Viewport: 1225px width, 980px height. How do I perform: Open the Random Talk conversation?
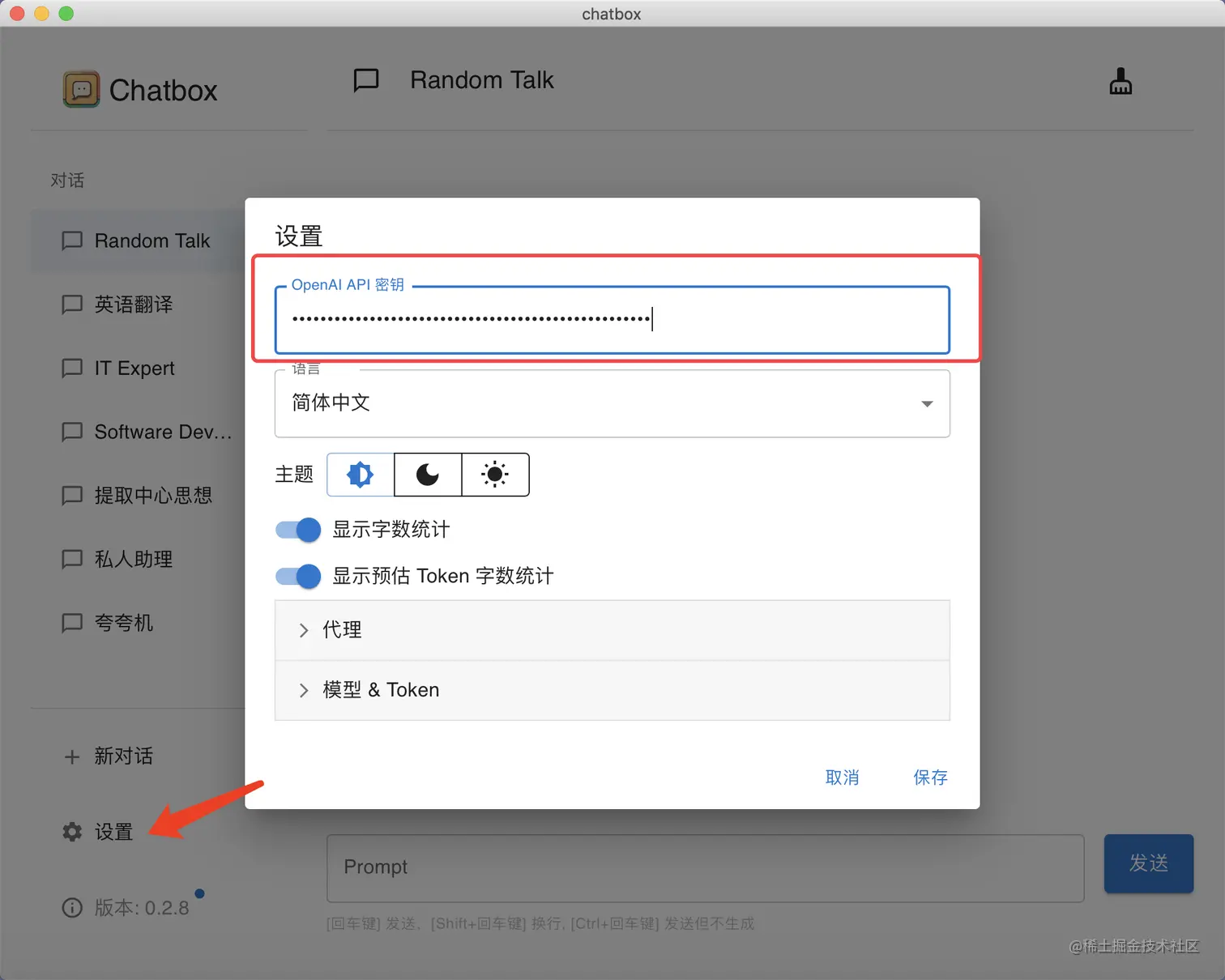pos(138,241)
